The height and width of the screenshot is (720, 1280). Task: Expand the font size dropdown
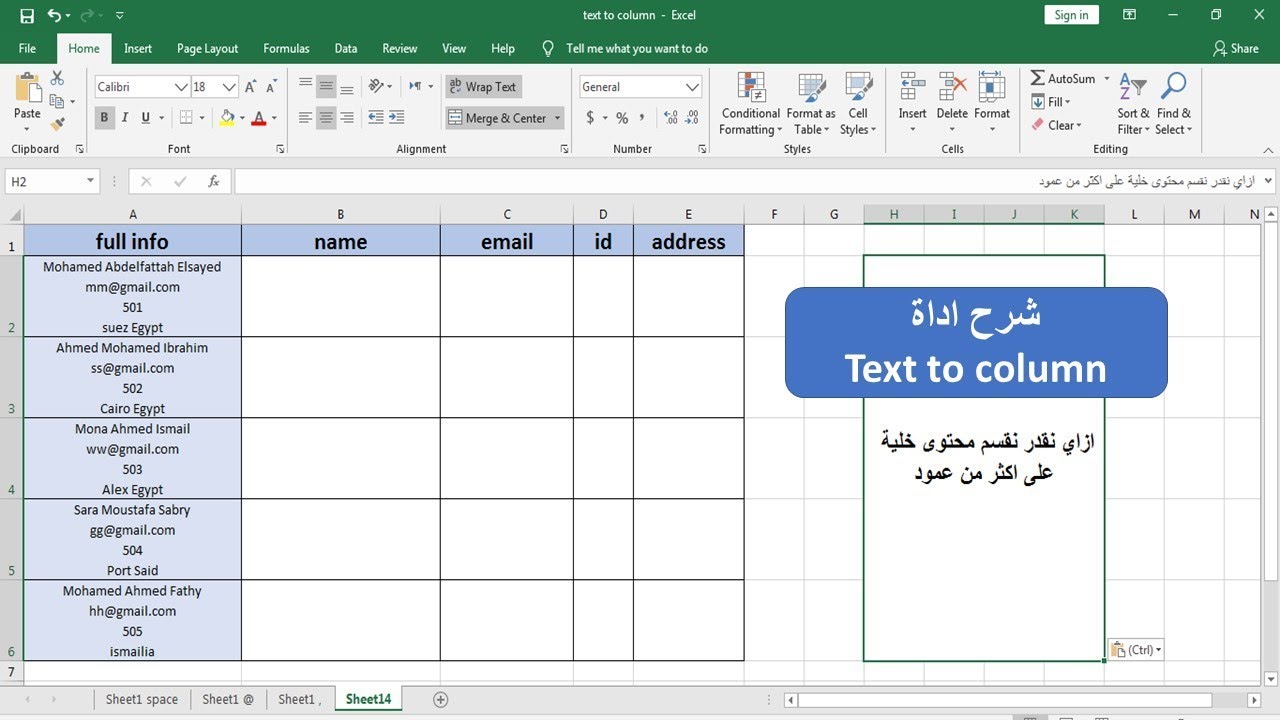tap(229, 87)
